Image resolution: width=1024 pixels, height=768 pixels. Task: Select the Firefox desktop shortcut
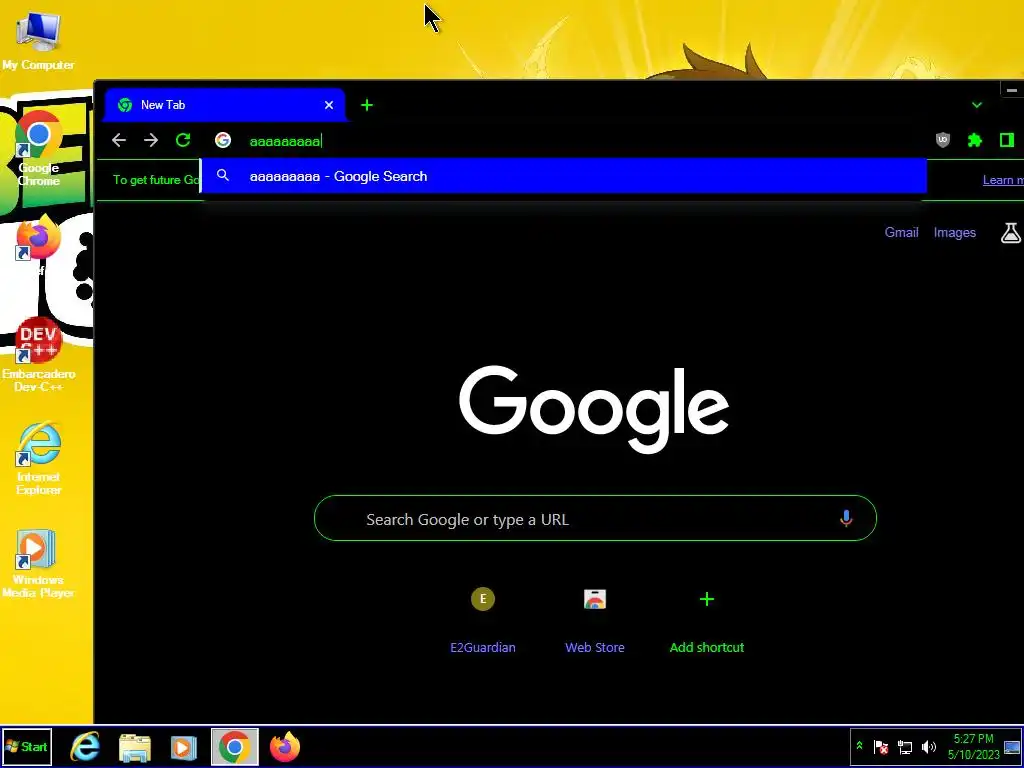(x=37, y=245)
